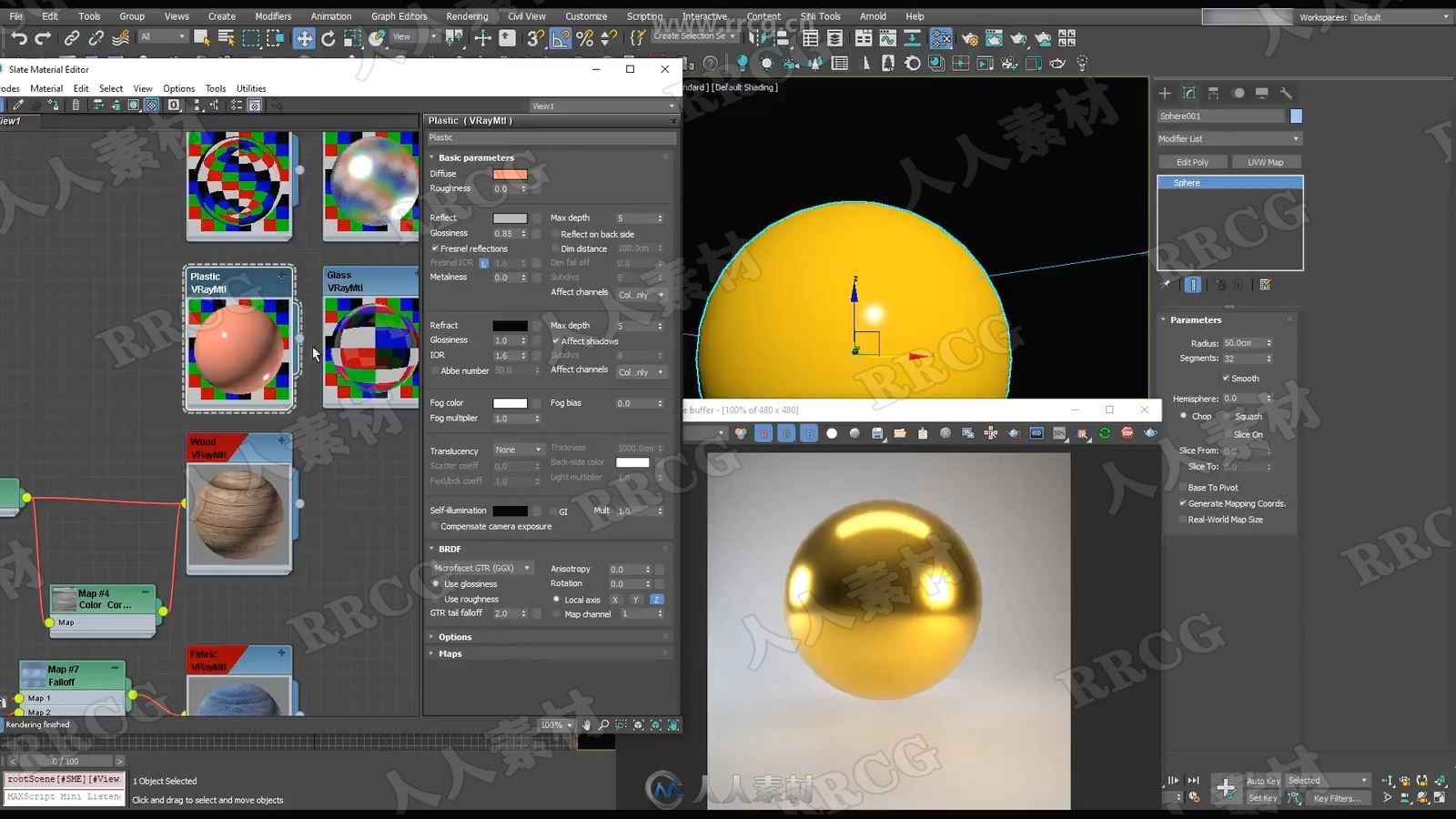Open the Workspaces Default dropdown
This screenshot has width=1456, height=819.
(1401, 17)
